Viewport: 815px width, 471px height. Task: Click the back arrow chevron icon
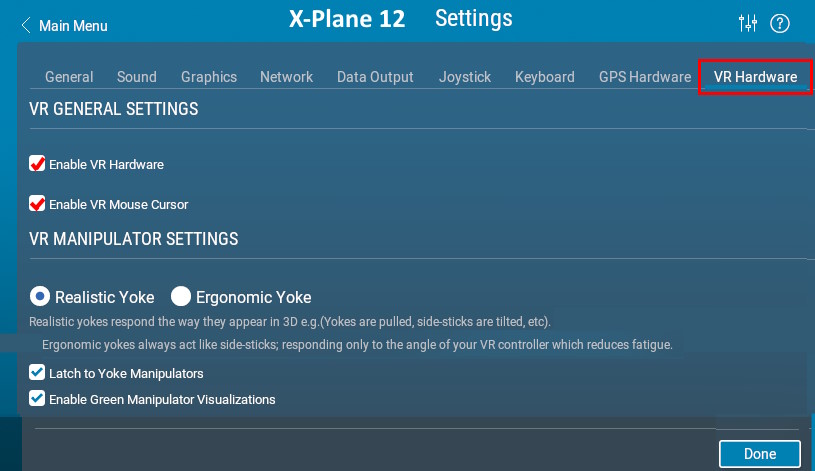[x=26, y=25]
